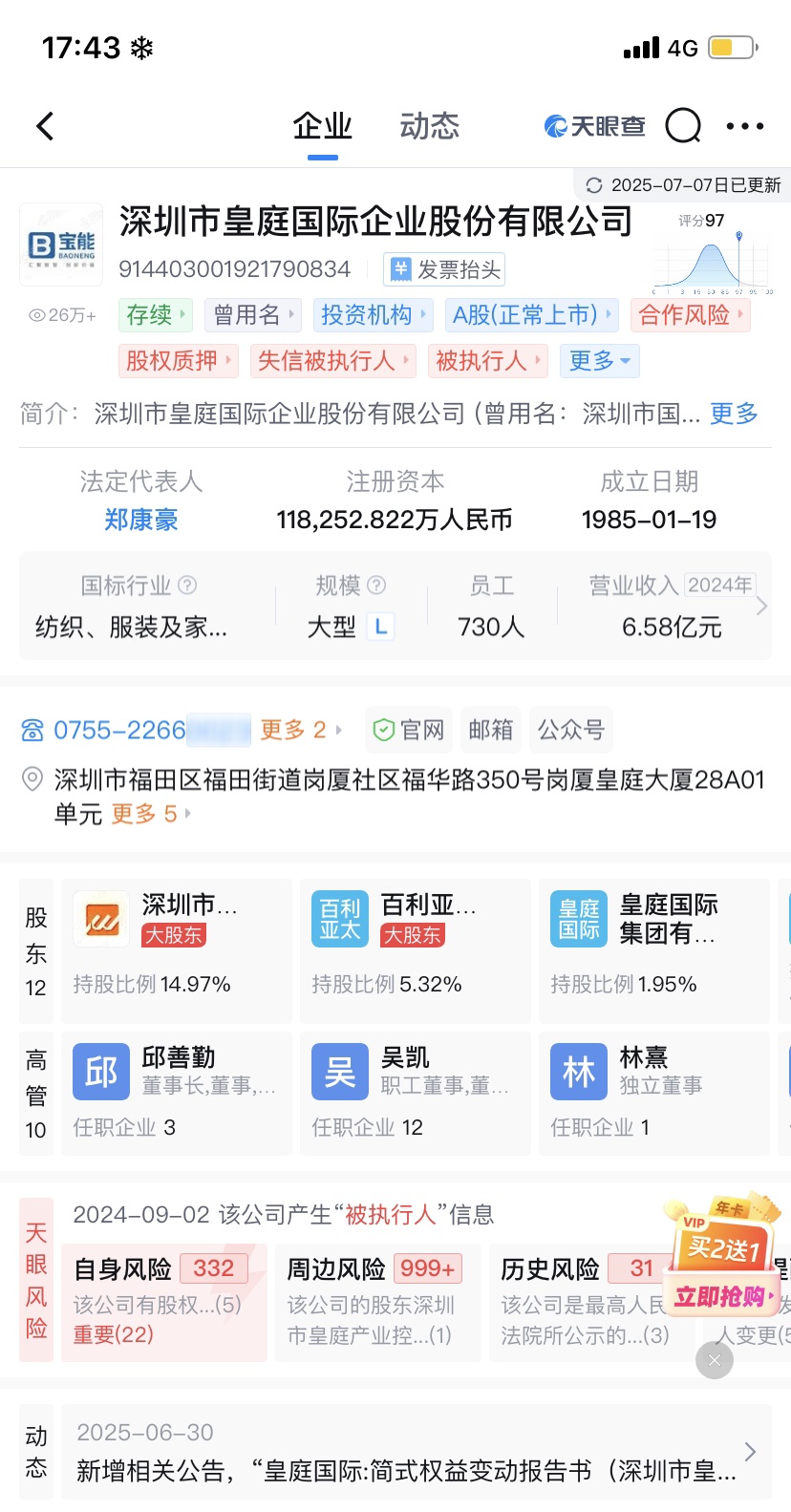Tap the location pin icon
The height and width of the screenshot is (1512, 791).
[32, 779]
